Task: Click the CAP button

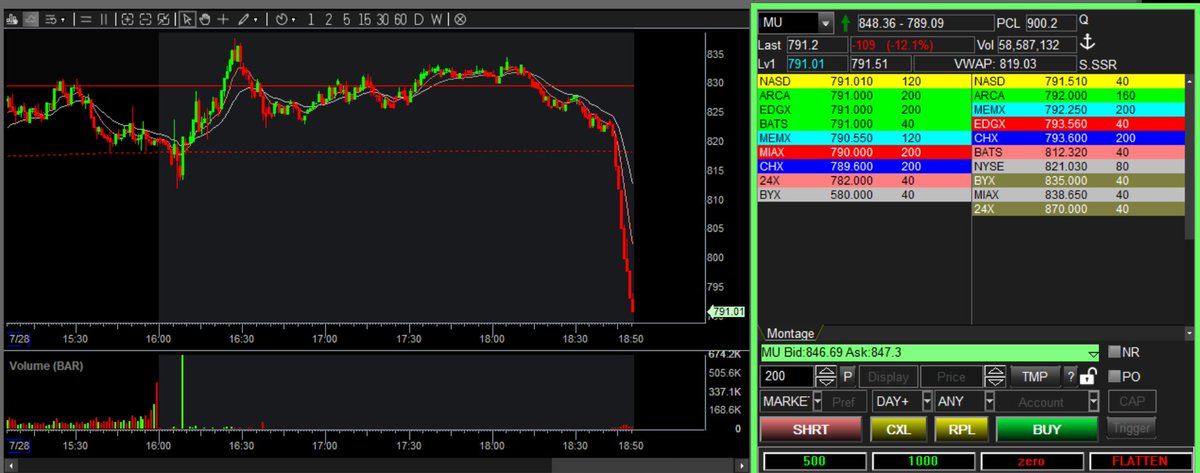Action: pyautogui.click(x=1132, y=401)
